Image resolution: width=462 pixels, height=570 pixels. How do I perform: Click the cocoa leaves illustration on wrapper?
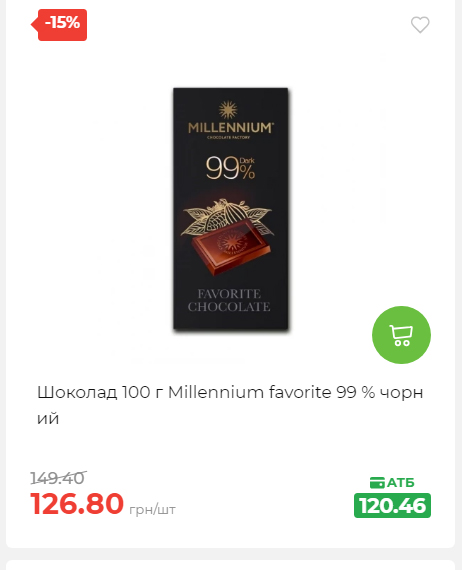(227, 216)
